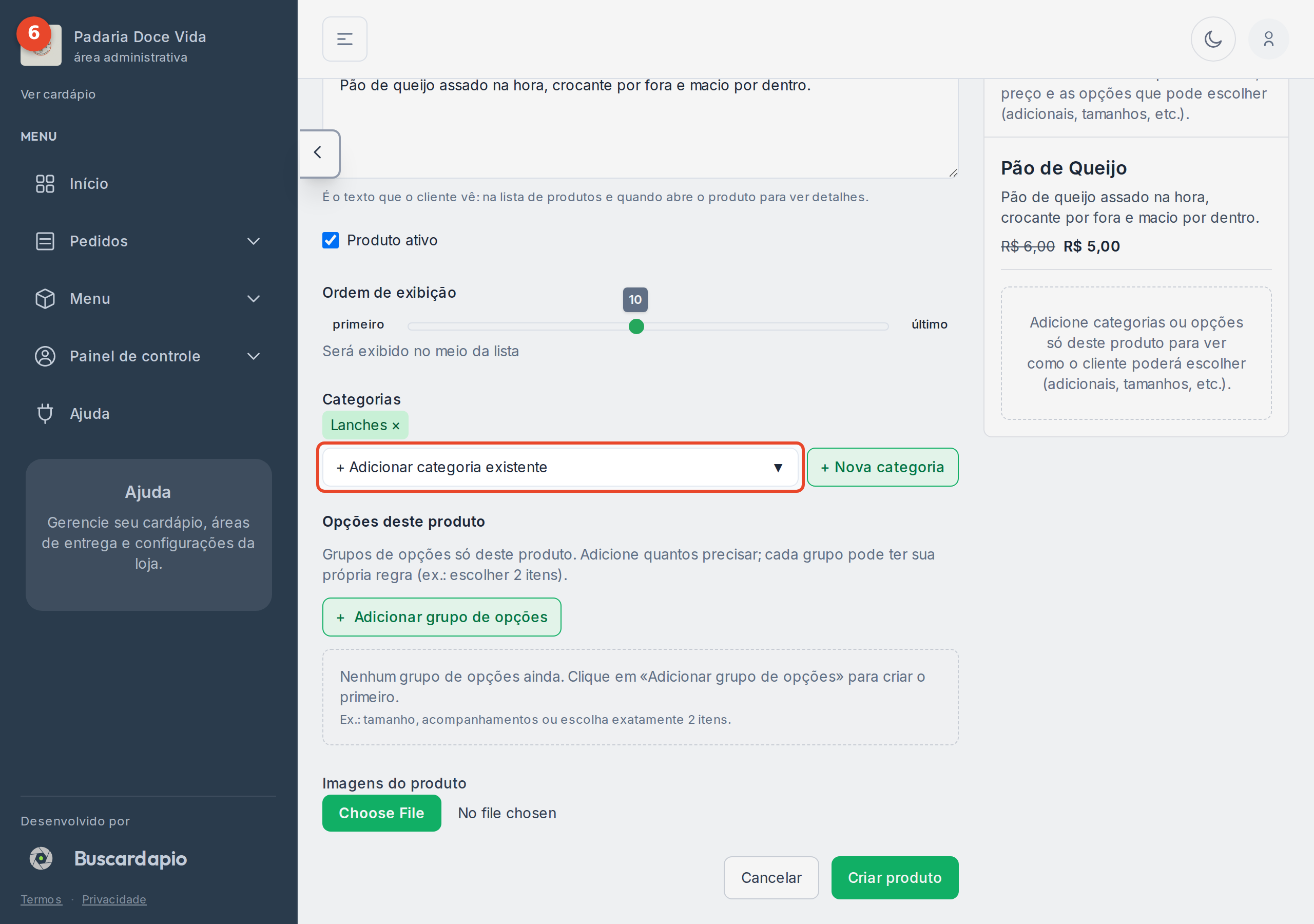This screenshot has height=924, width=1314.
Task: Click the Criar produto button
Action: 895,878
